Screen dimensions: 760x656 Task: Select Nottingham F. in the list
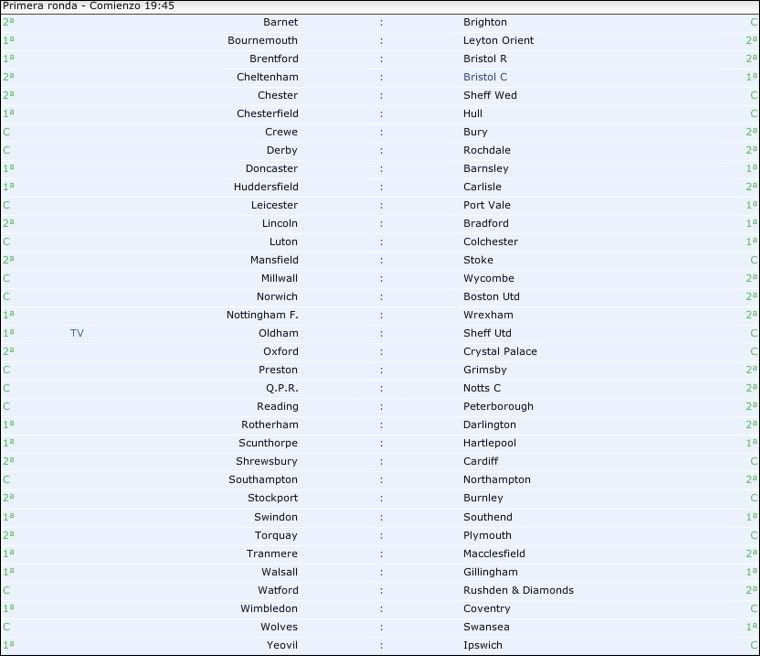coord(262,315)
